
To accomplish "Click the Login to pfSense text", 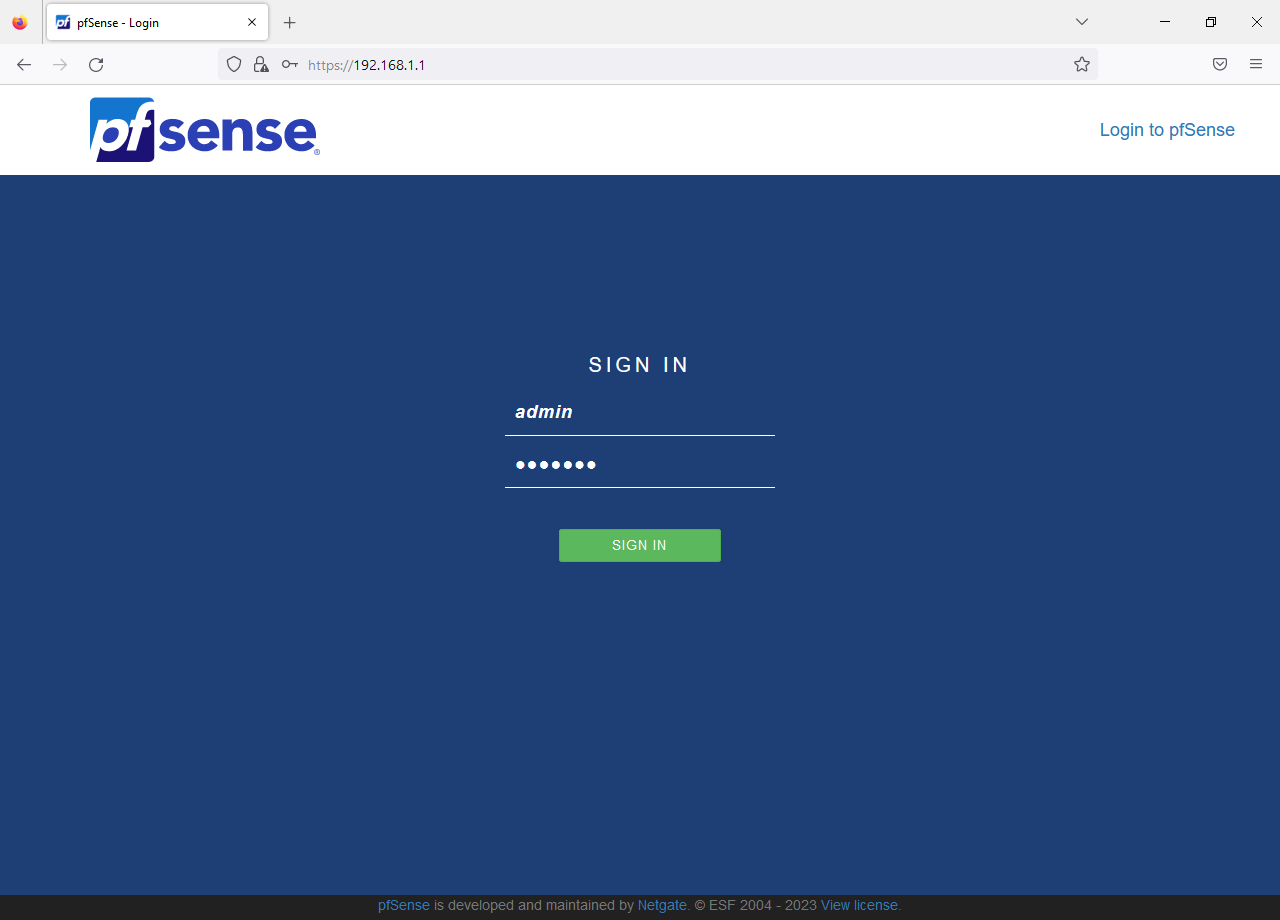I will [x=1167, y=130].
